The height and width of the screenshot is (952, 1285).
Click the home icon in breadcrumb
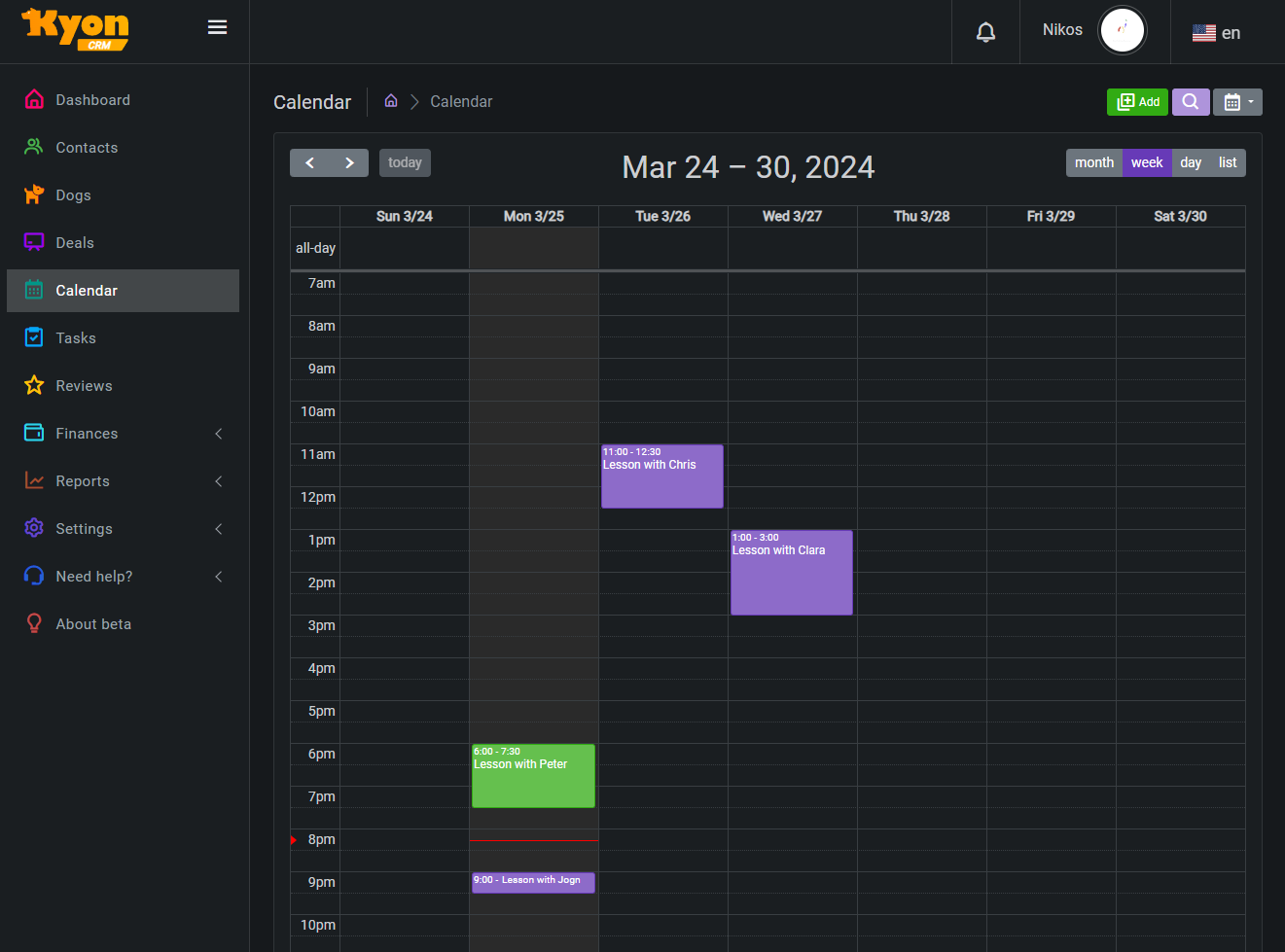391,101
